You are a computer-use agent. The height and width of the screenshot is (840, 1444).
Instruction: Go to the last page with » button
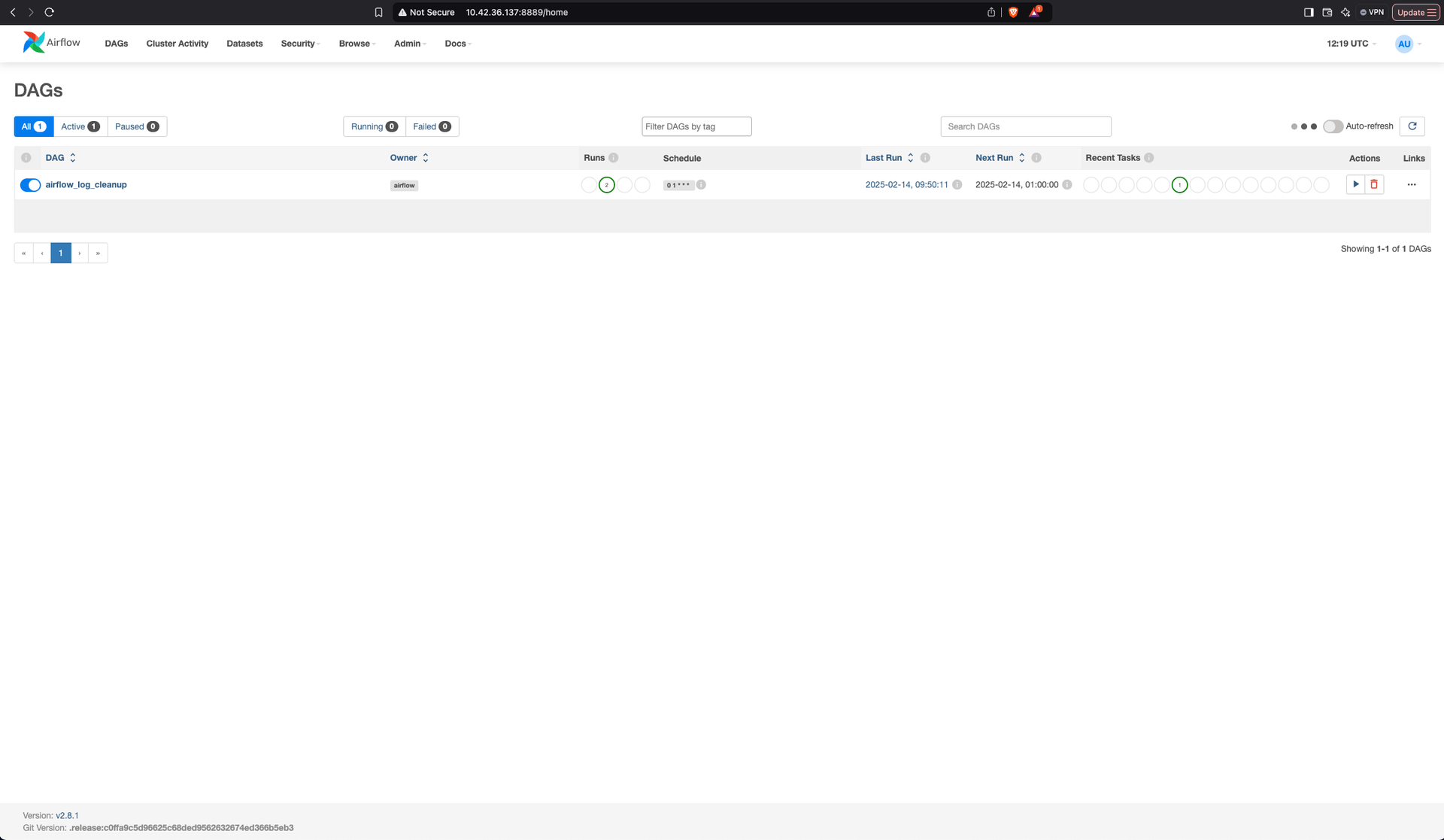point(98,253)
